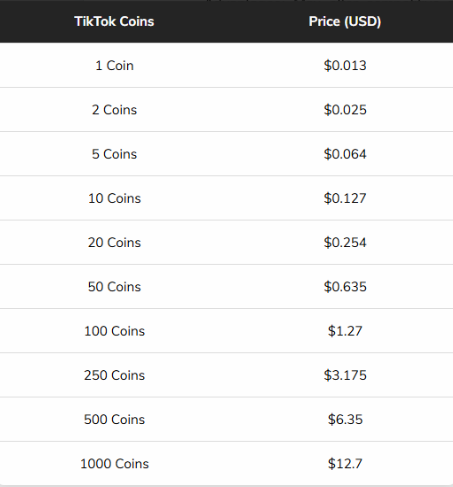Select the 1 Coin cell
The height and width of the screenshot is (487, 453).
tap(114, 65)
